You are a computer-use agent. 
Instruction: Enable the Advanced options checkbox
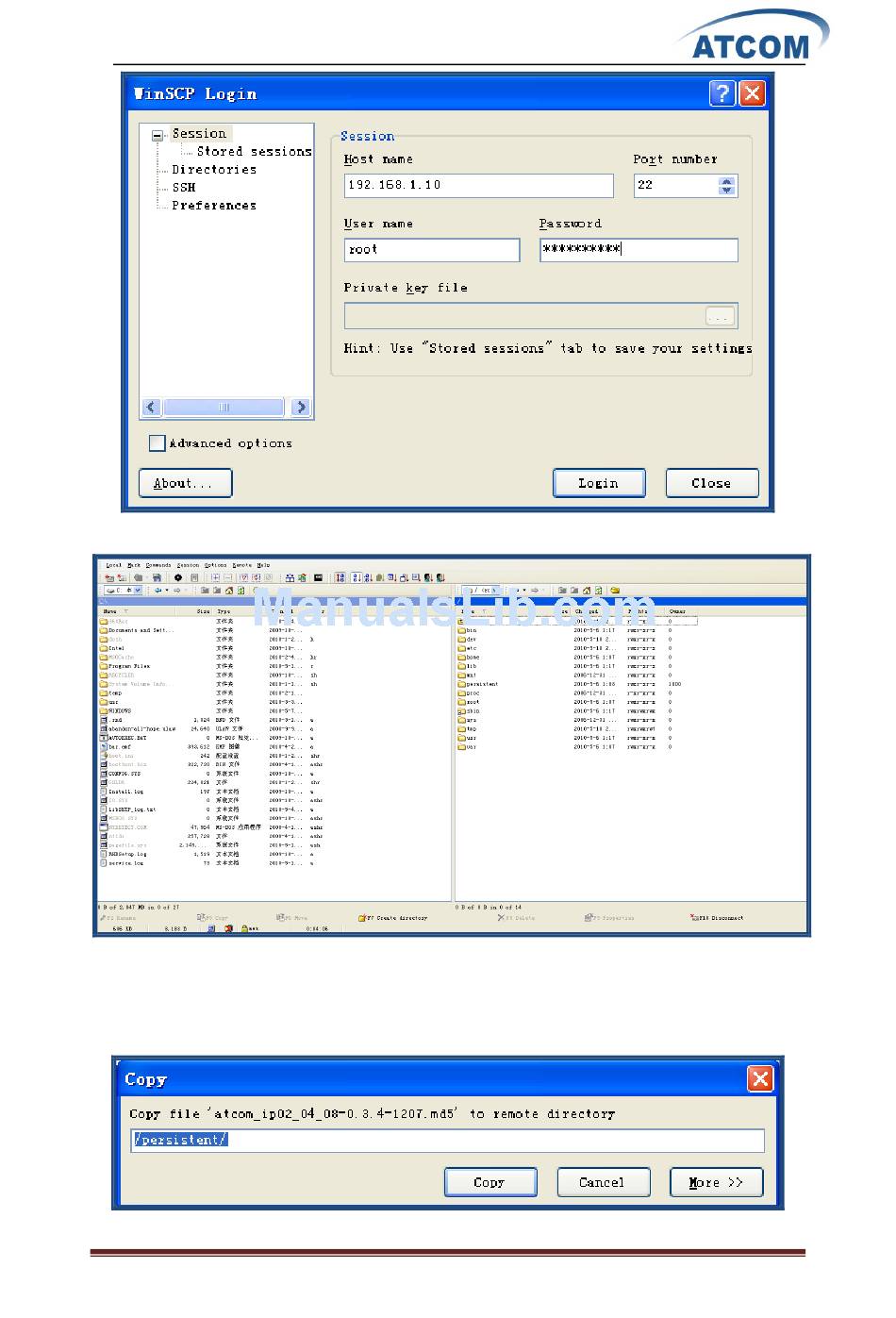(x=158, y=442)
